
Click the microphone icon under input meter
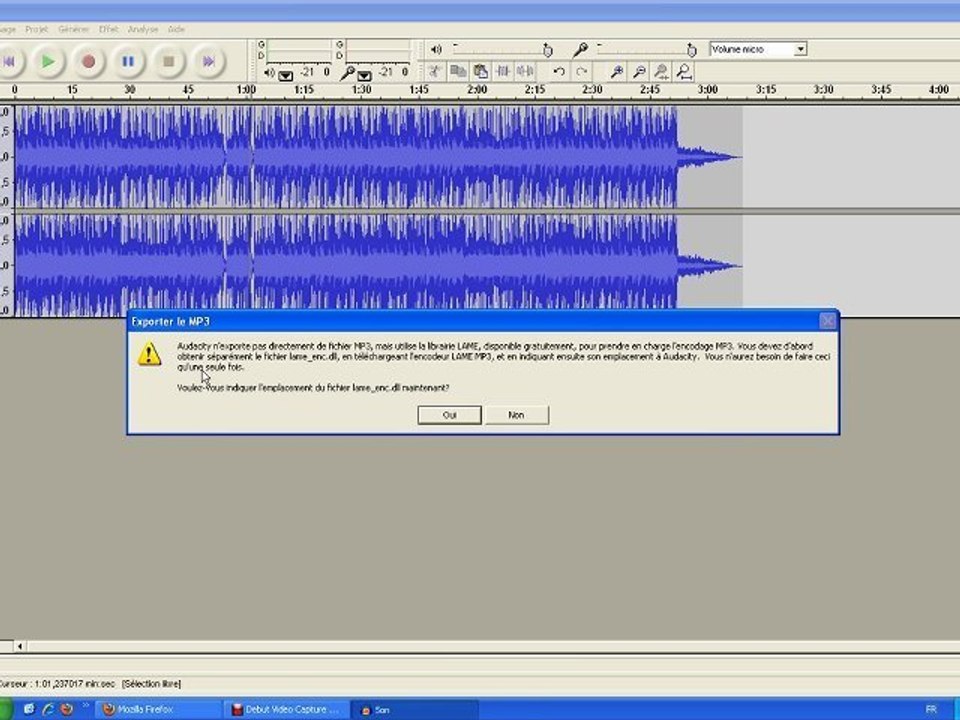[347, 73]
